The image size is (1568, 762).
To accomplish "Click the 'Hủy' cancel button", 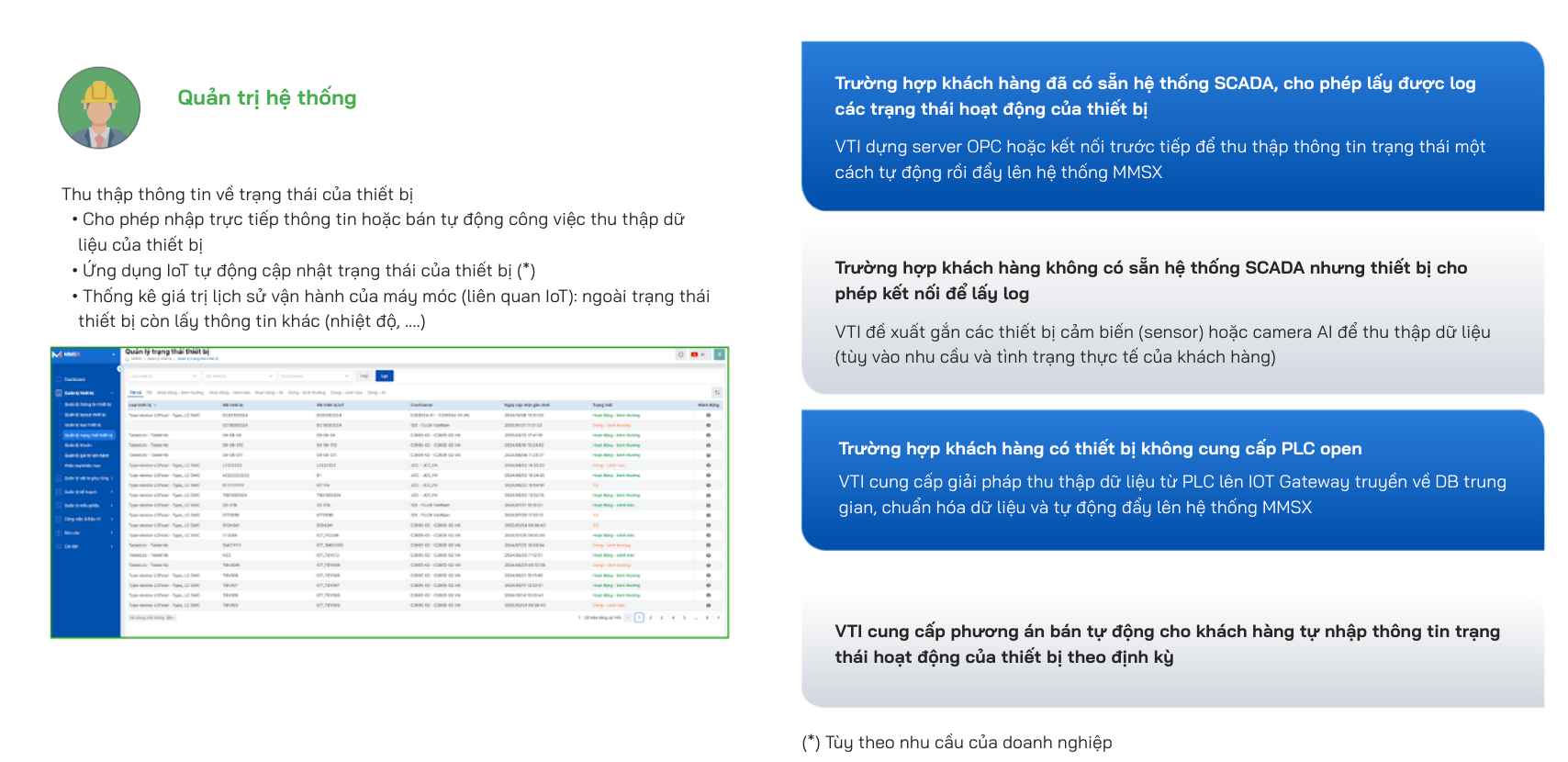I will pos(364,376).
